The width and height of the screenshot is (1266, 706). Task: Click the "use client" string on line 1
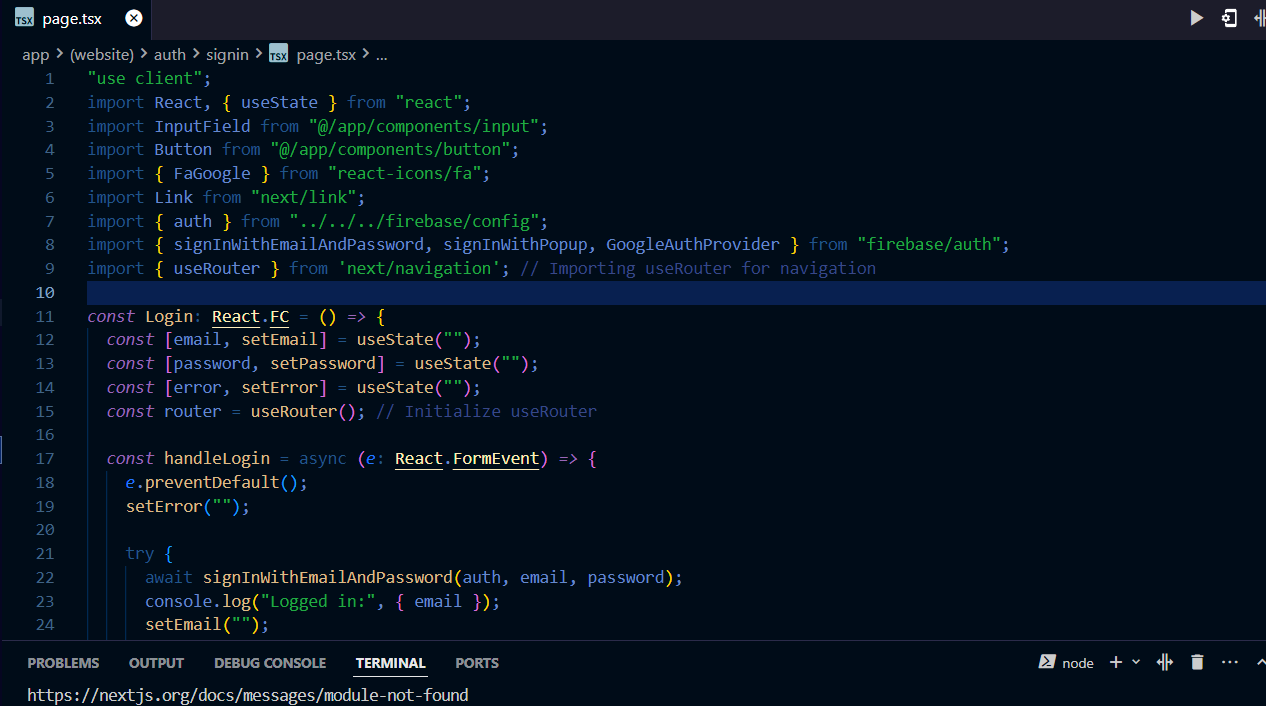[x=145, y=78]
